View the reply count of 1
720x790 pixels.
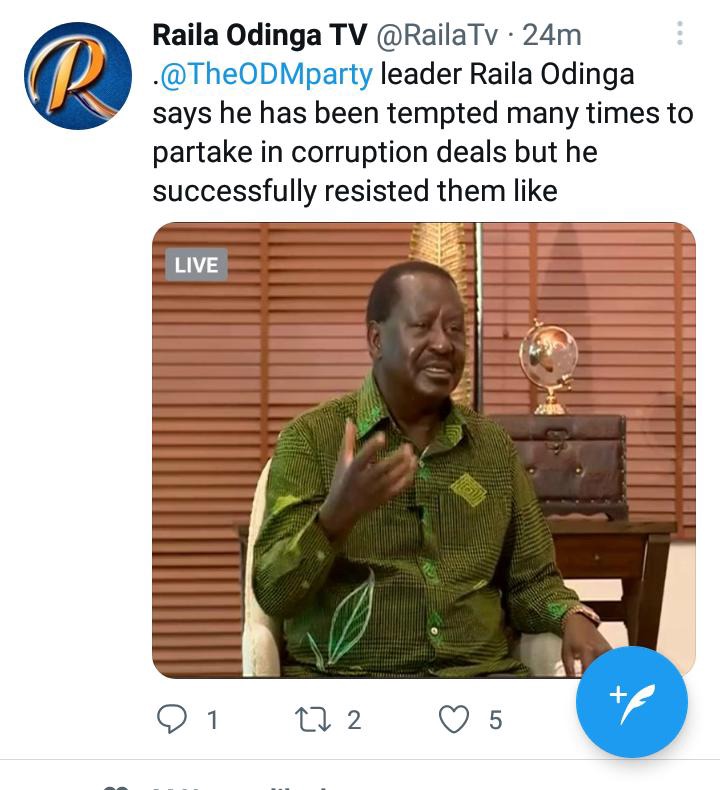[x=213, y=719]
